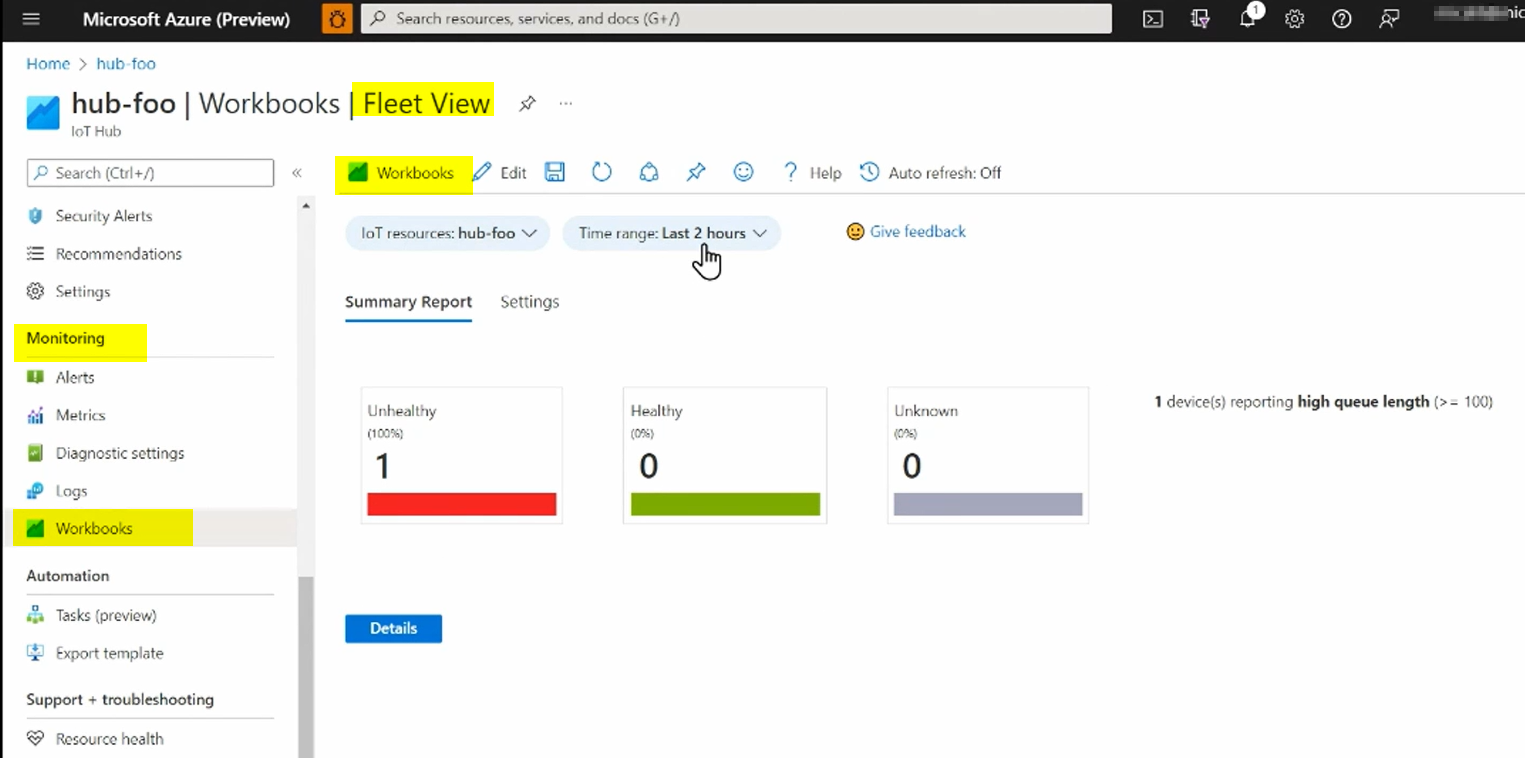Open Help in the workbook toolbar
Viewport: 1525px width, 758px height.
[x=812, y=173]
